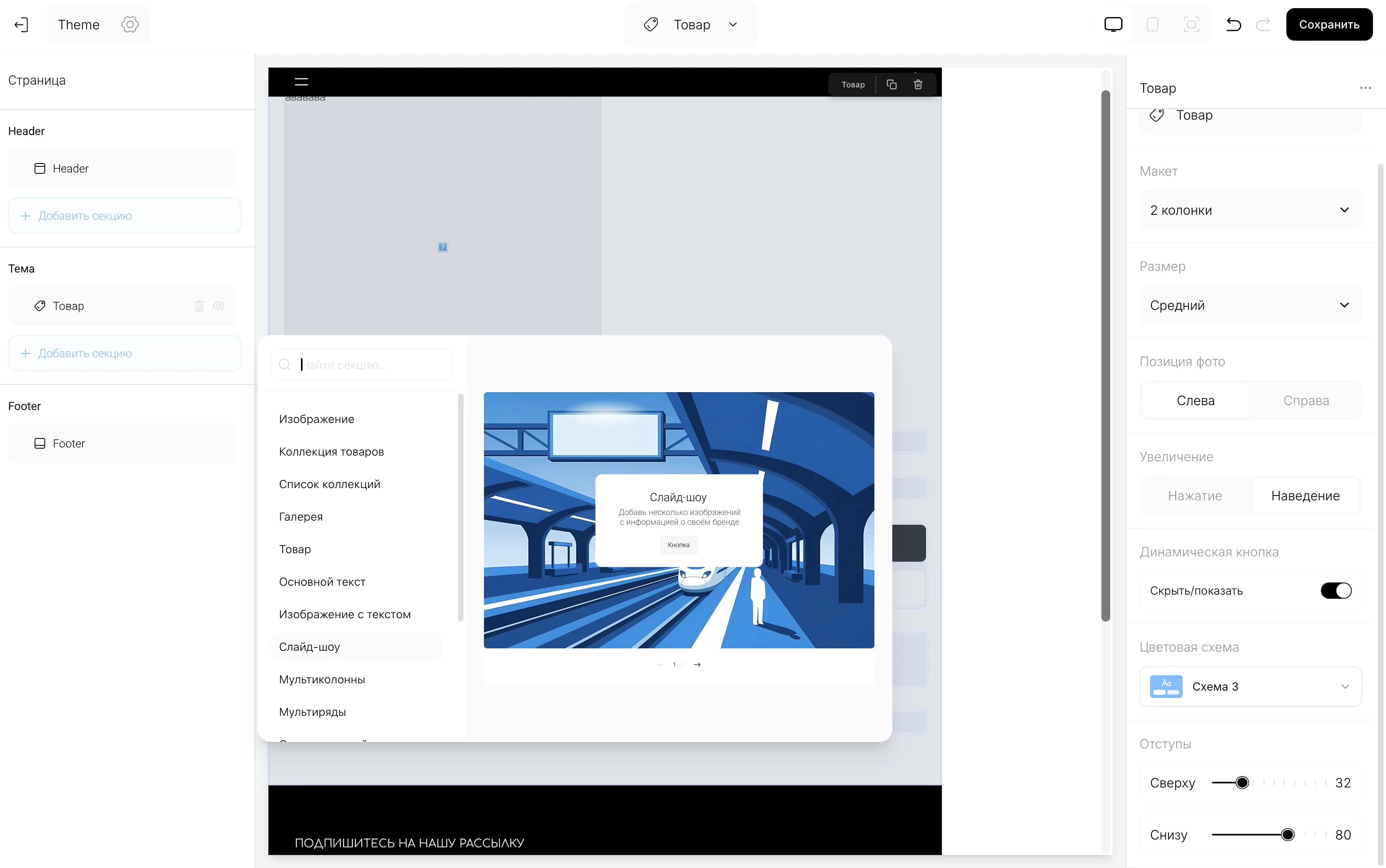This screenshot has width=1386, height=868.
Task: Set zoom mode to Нажатие
Action: coord(1195,496)
